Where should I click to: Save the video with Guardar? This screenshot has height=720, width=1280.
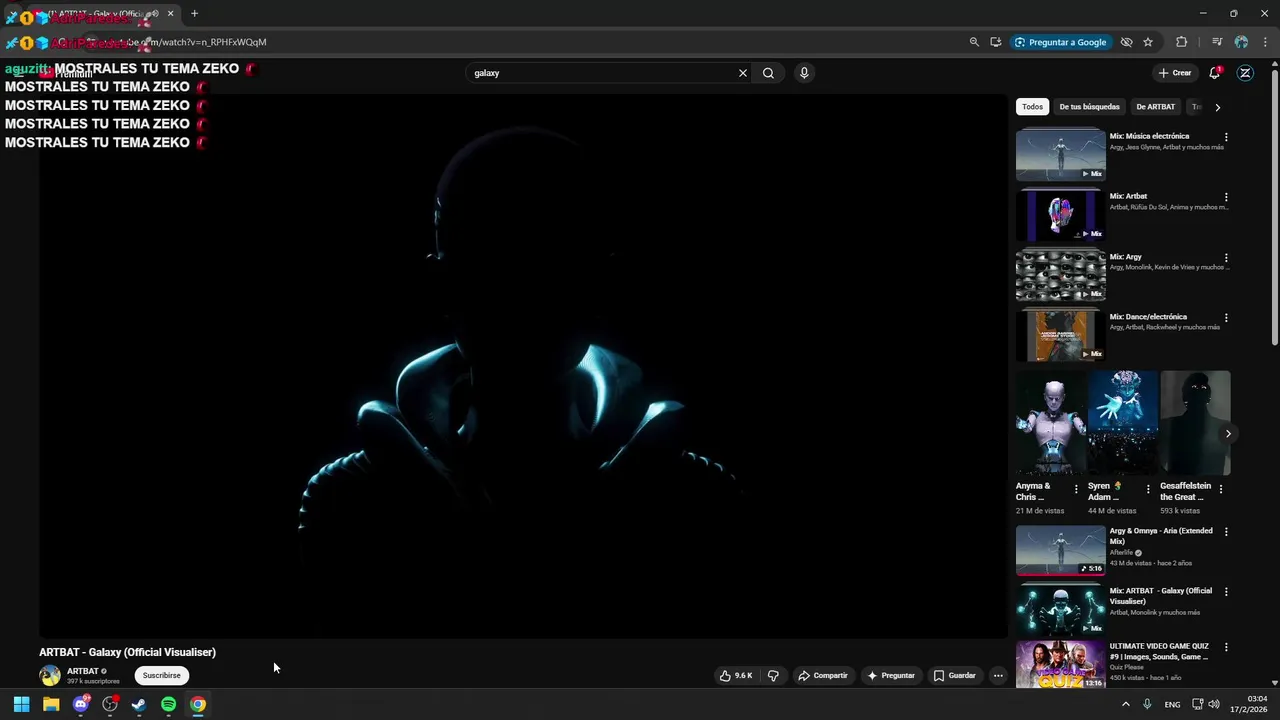[954, 676]
